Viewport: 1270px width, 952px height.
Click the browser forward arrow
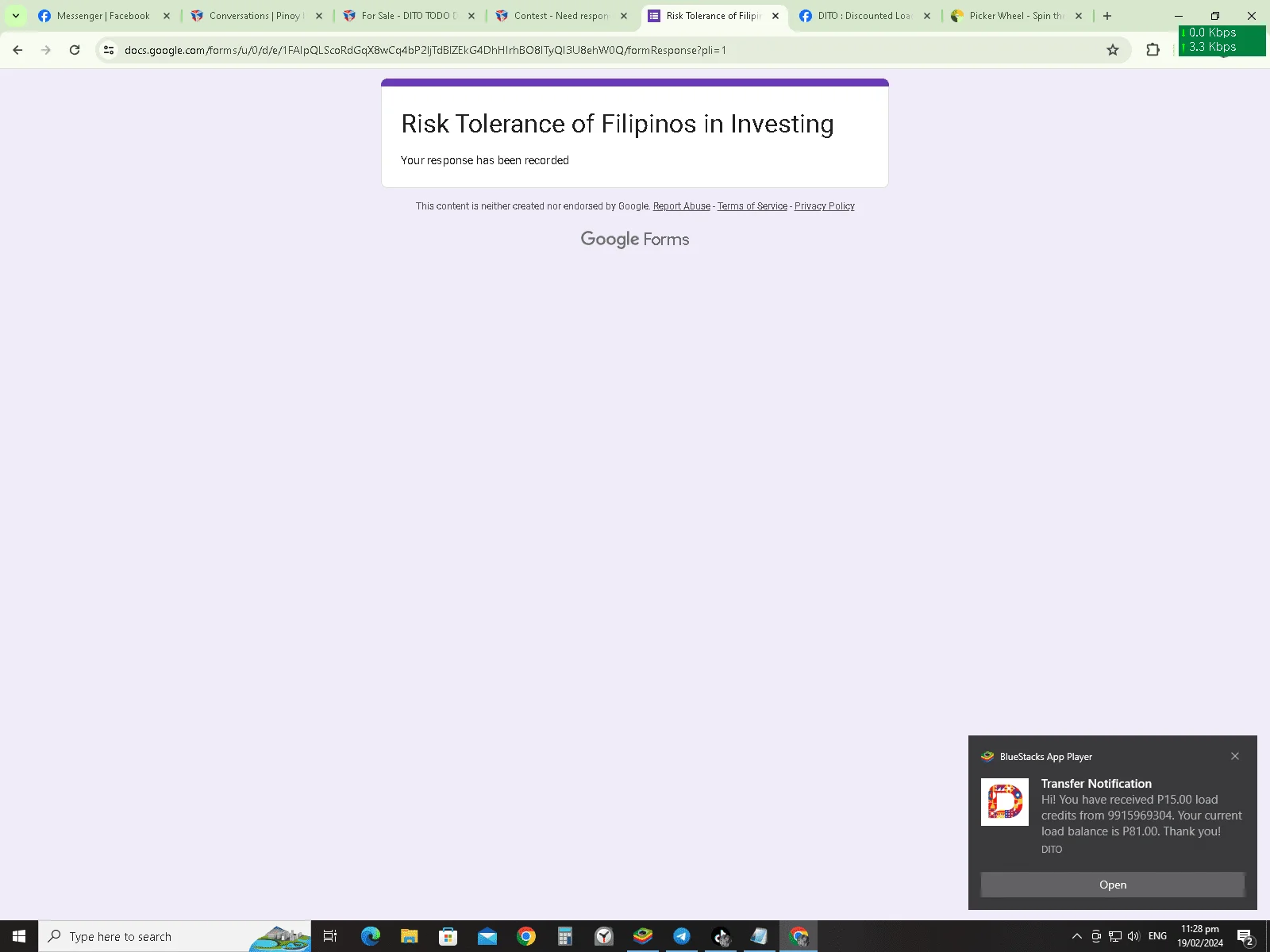point(46,50)
